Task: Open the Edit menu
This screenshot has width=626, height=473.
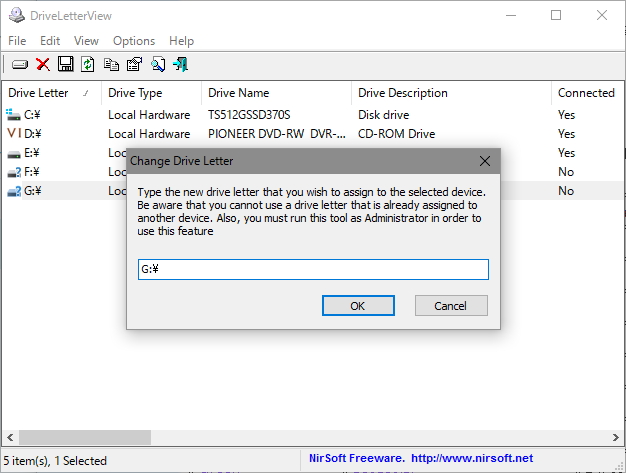Action: click(x=50, y=41)
